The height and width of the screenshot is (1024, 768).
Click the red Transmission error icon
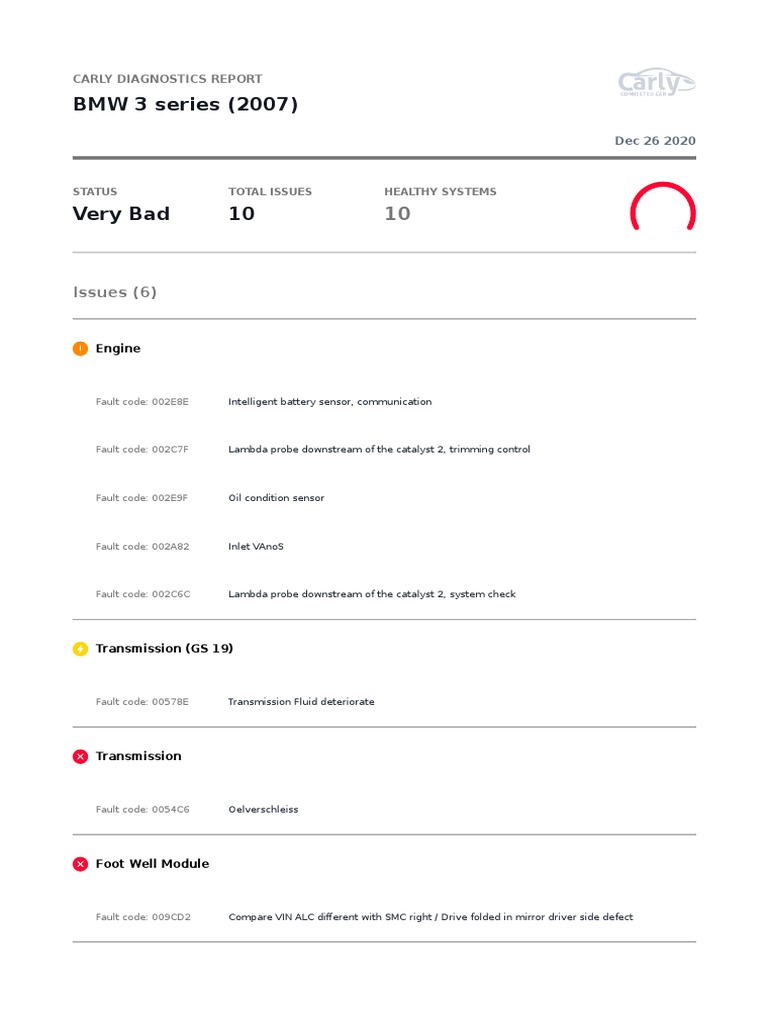pos(80,756)
